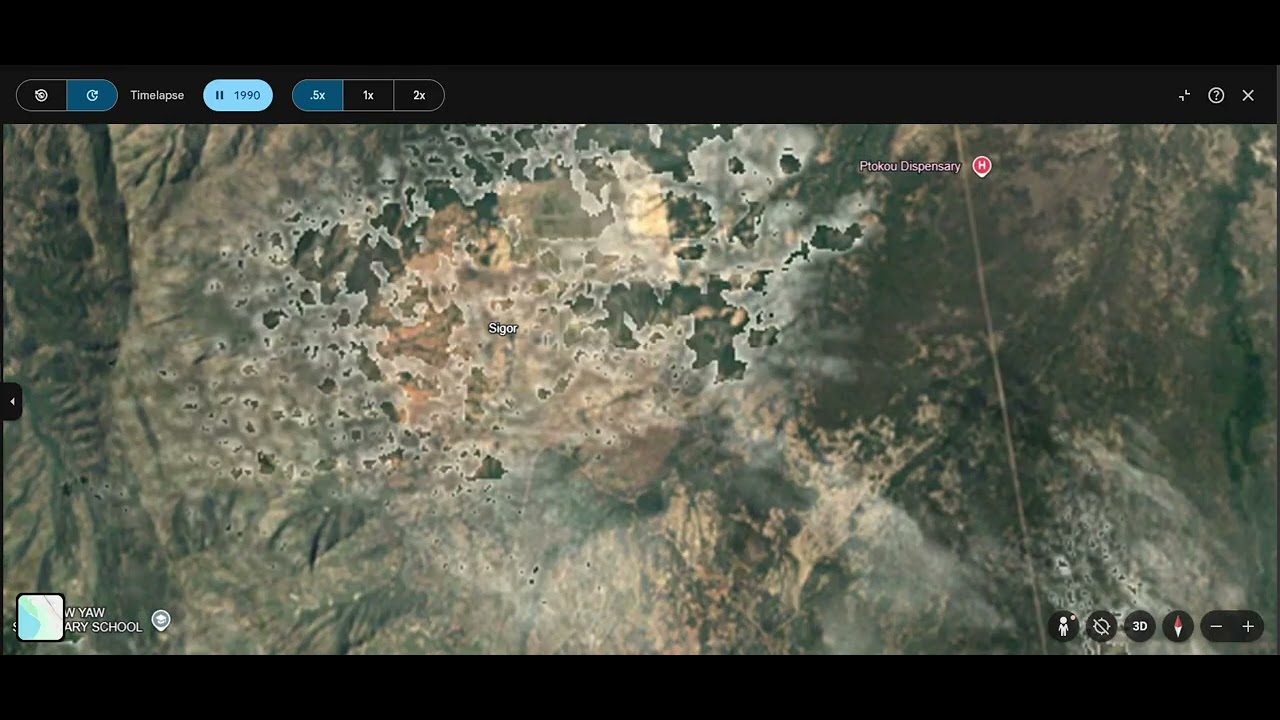The width and height of the screenshot is (1280, 720).
Task: Set playback speed to .5x
Action: [318, 95]
